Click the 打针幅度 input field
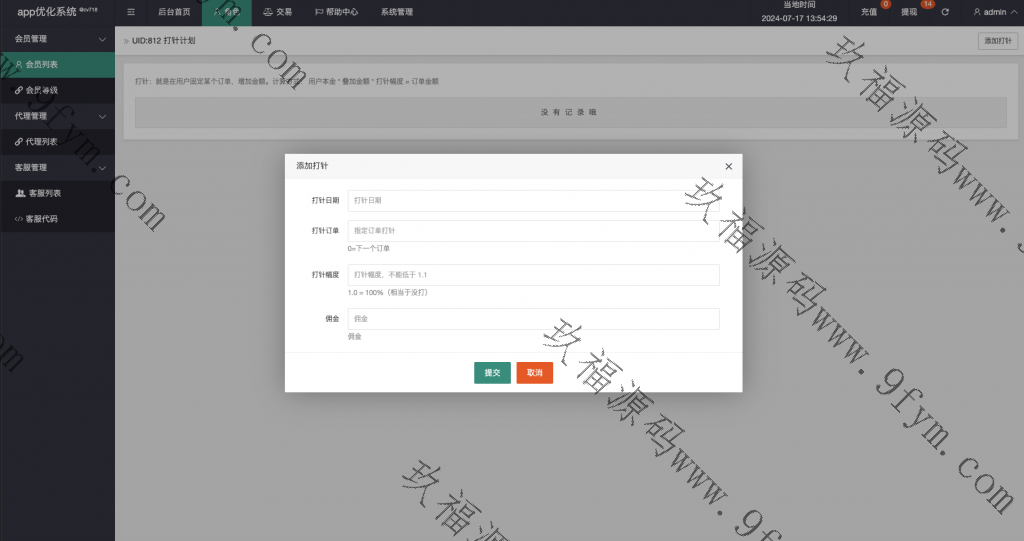Viewport: 1024px width, 541px height. [x=533, y=275]
